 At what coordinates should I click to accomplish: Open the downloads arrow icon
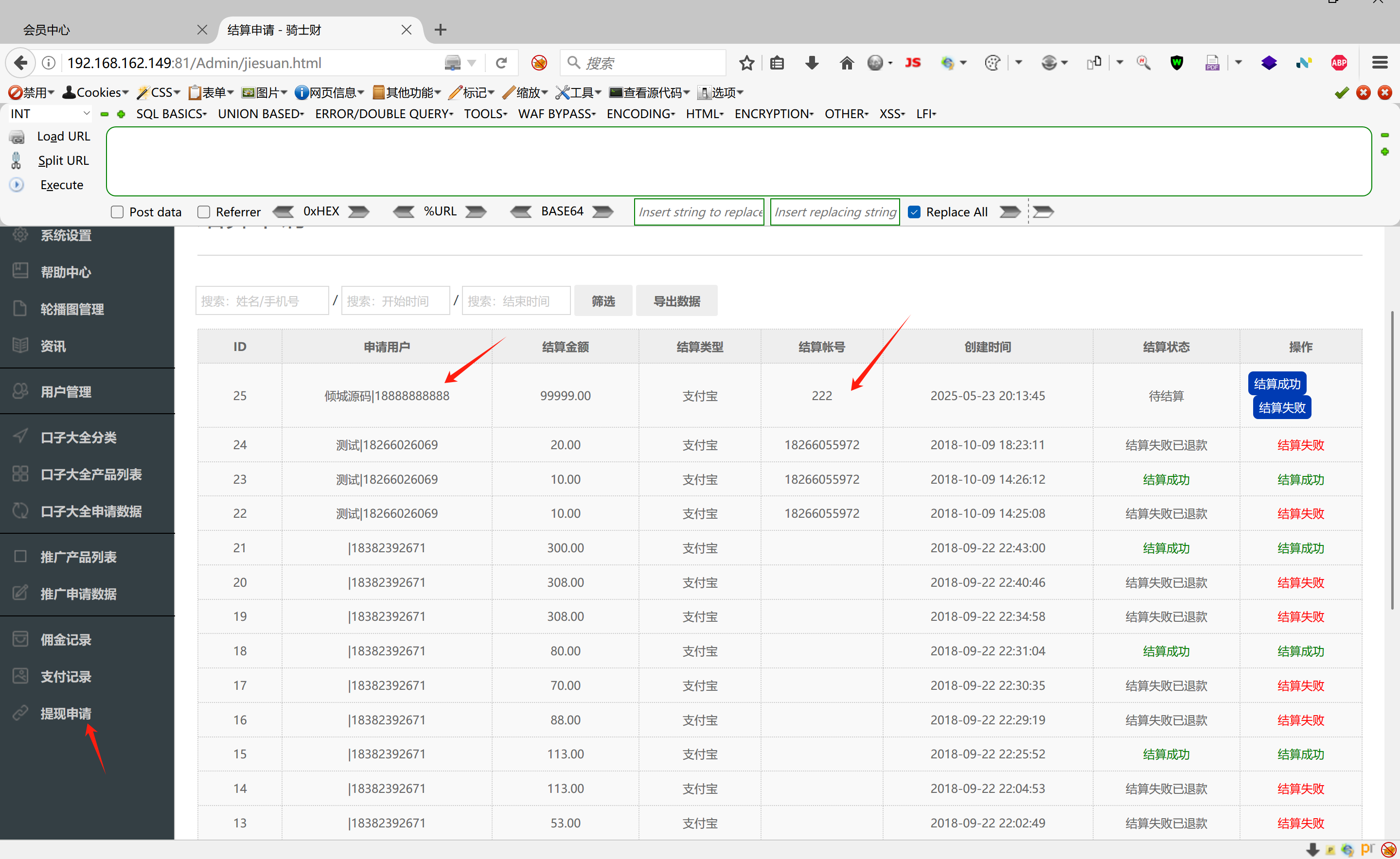point(812,63)
